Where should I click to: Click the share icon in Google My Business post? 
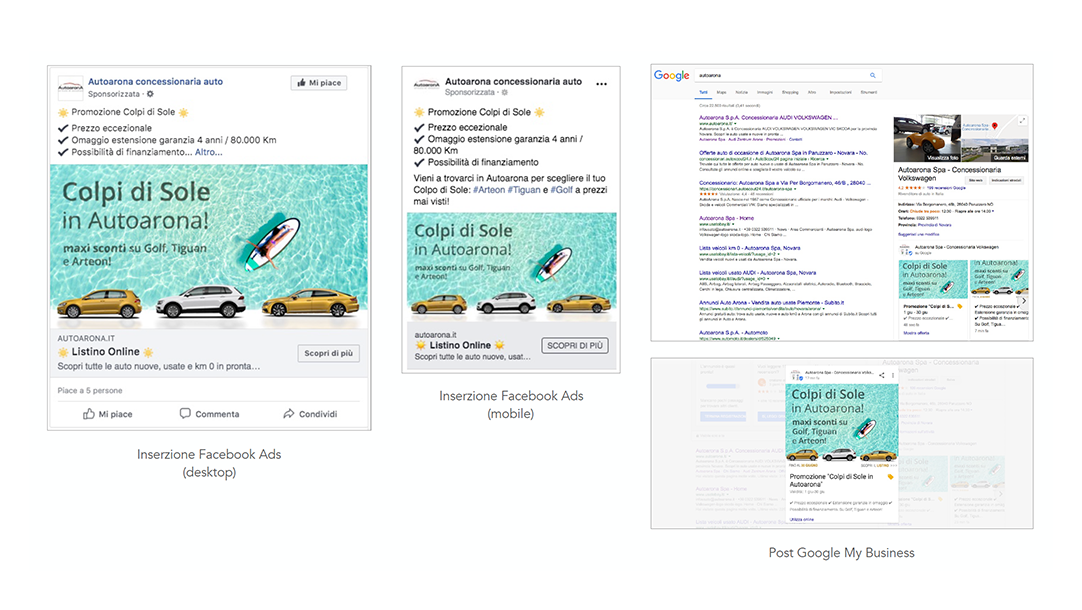[881, 375]
